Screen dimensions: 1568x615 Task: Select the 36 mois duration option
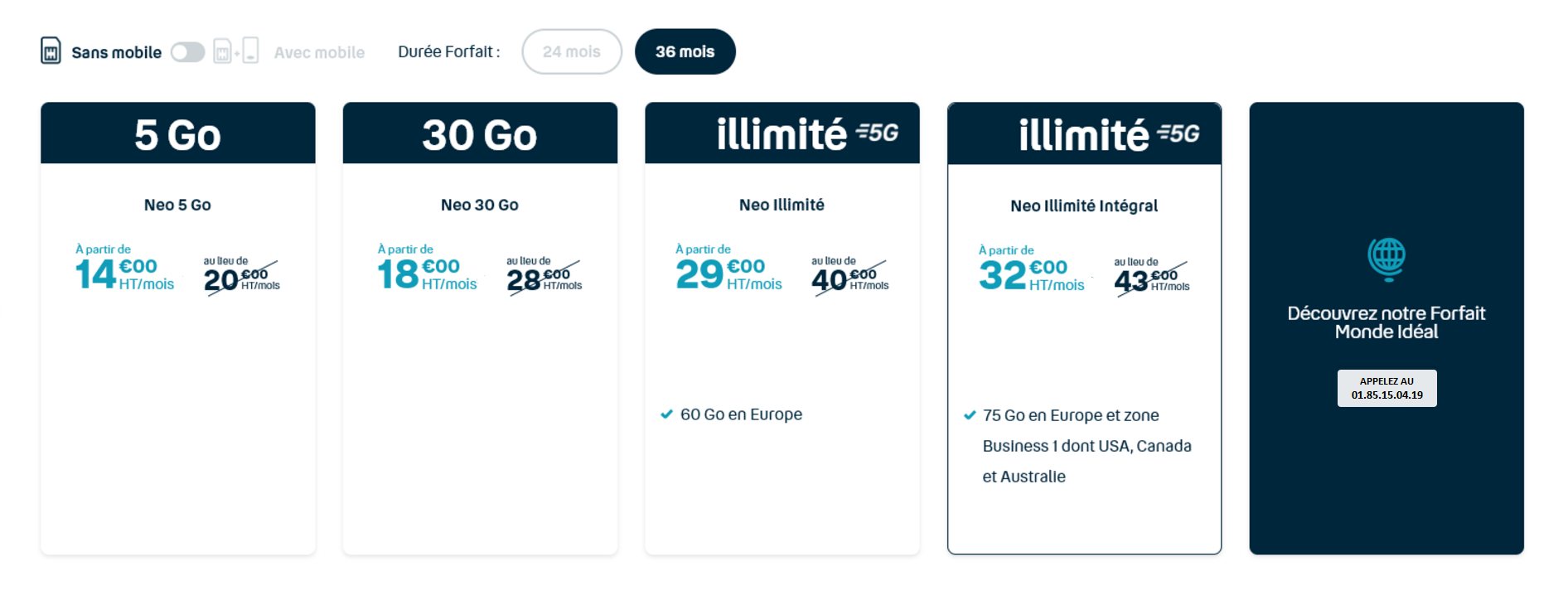pos(685,51)
